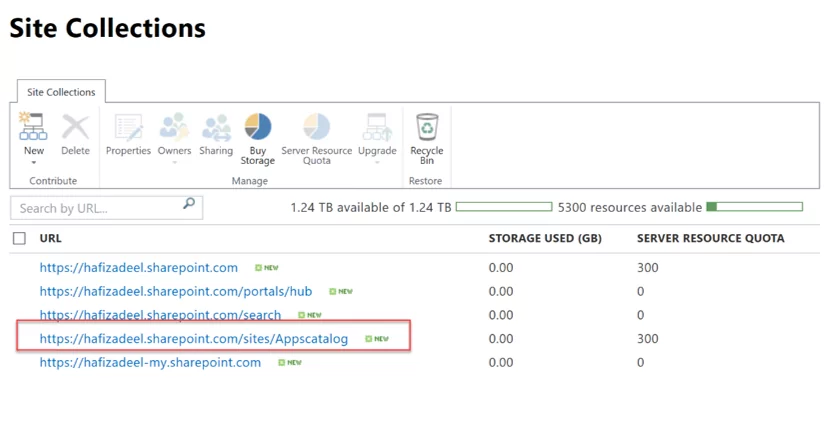Click the STORAGE USED (GB) column header
Screen dimensions: 828x428
545,238
